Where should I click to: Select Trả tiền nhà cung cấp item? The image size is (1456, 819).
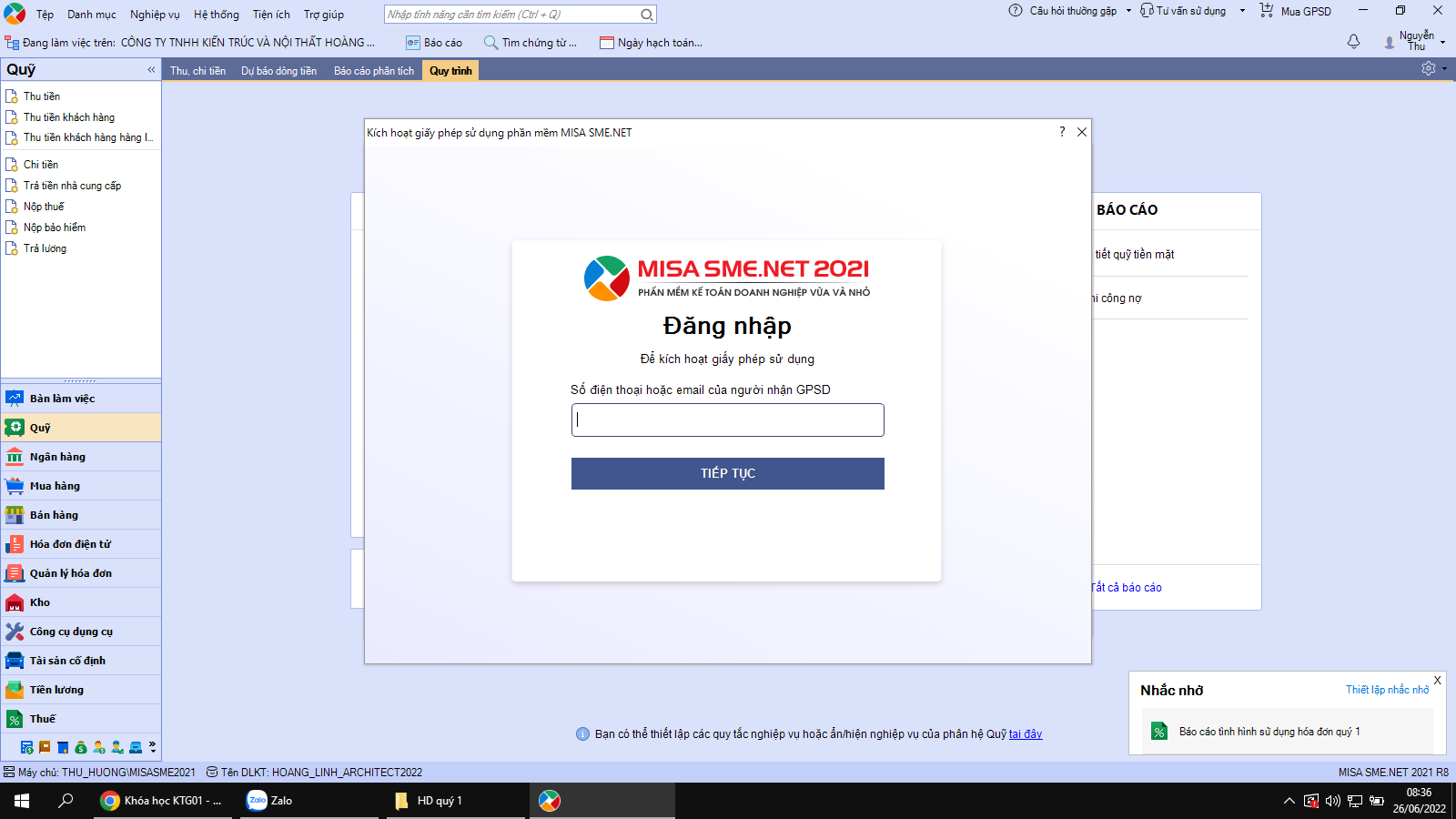[x=72, y=186]
